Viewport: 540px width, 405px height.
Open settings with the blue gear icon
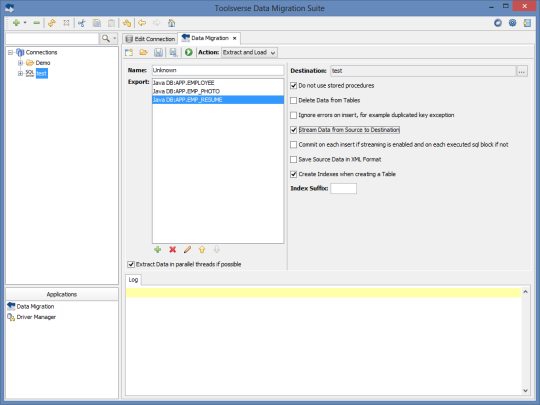[512, 23]
